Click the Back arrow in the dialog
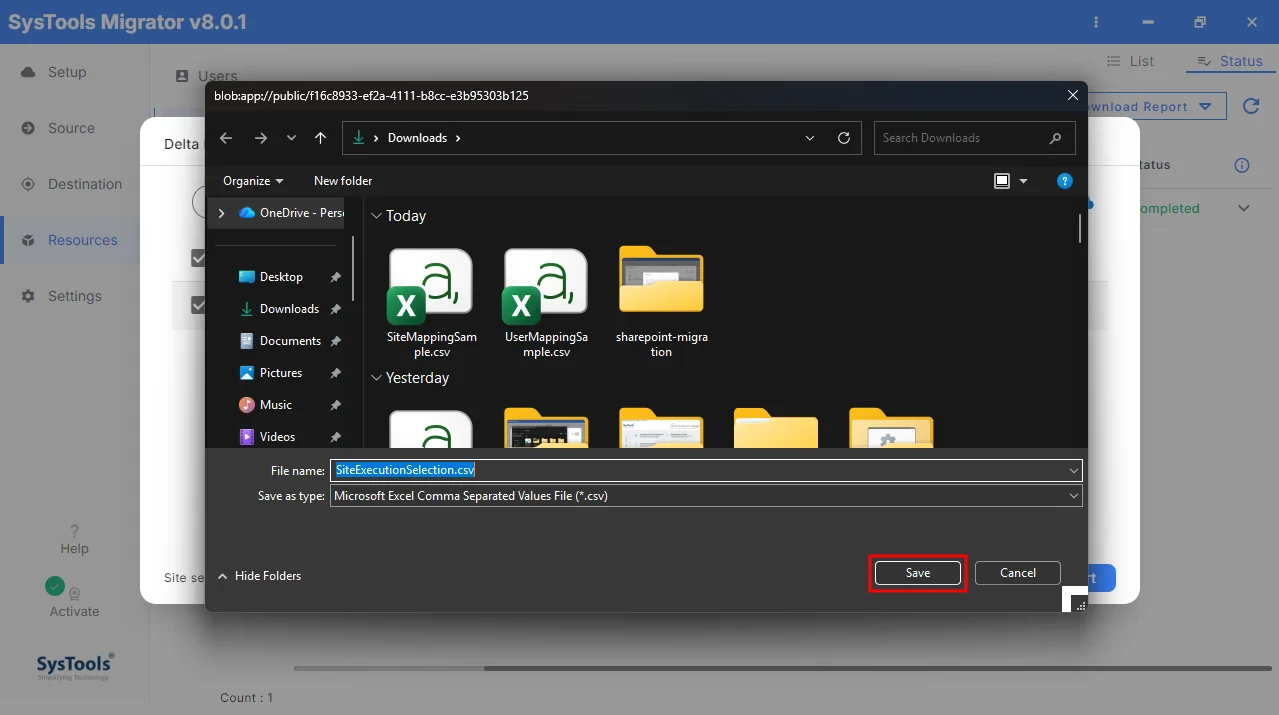Screen dimensions: 1279x715 [226, 138]
